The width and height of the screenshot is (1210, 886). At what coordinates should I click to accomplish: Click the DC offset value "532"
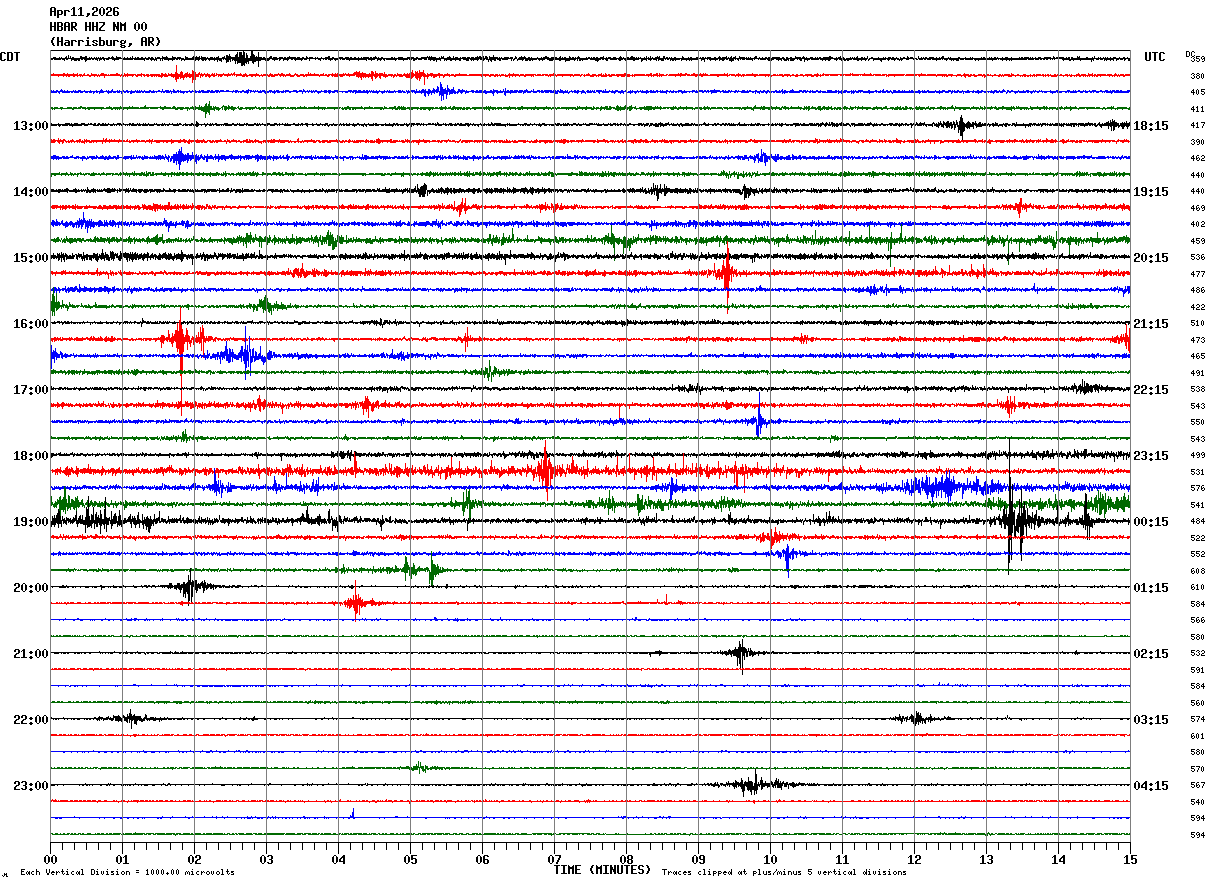tap(1197, 654)
